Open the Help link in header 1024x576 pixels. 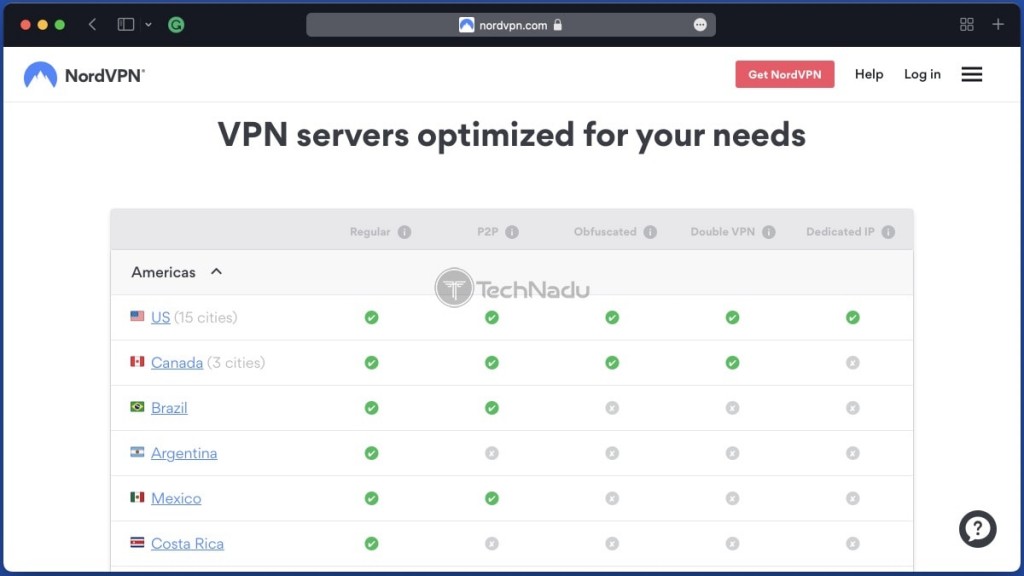pyautogui.click(x=869, y=74)
